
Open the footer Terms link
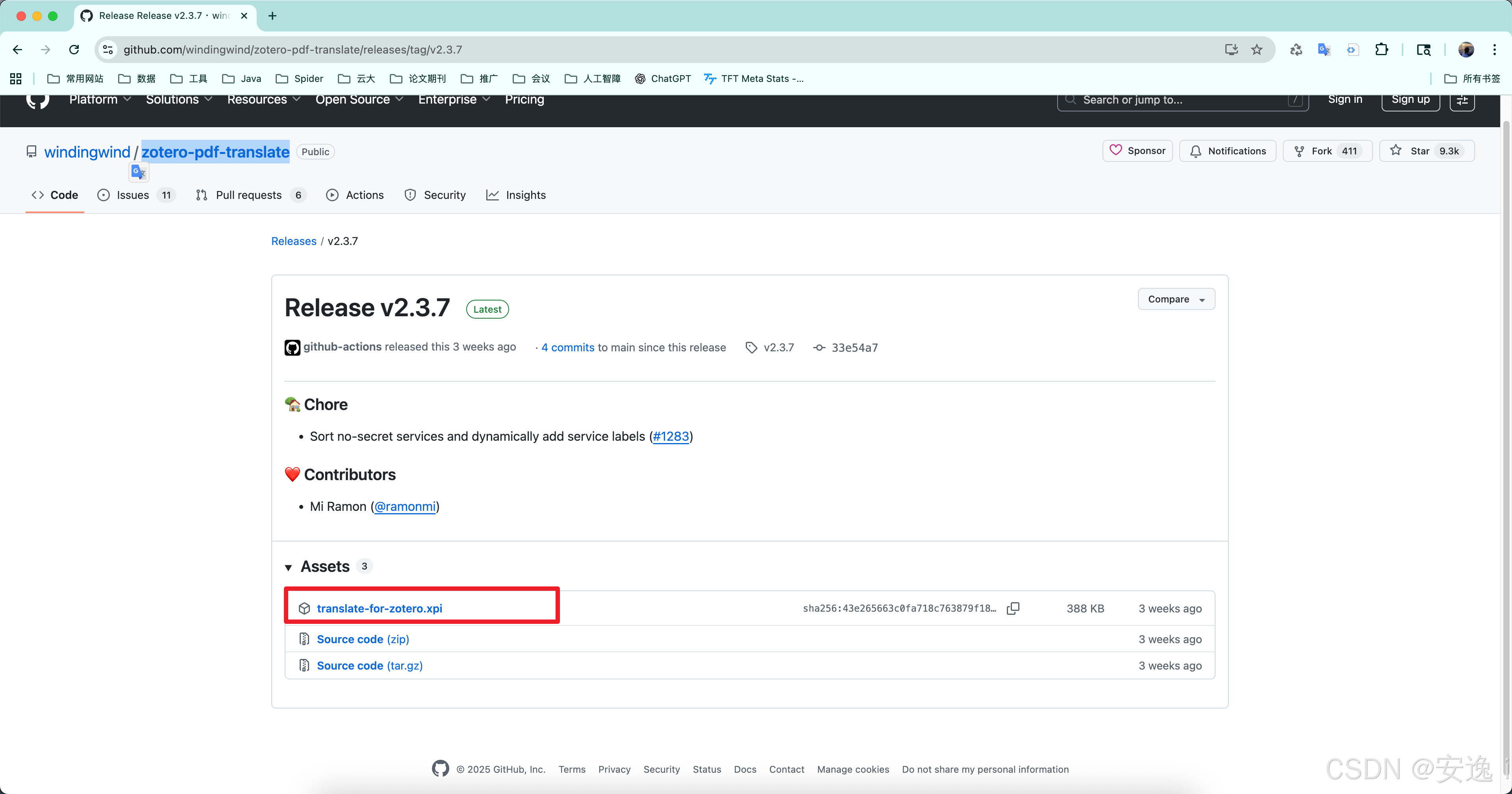[572, 769]
